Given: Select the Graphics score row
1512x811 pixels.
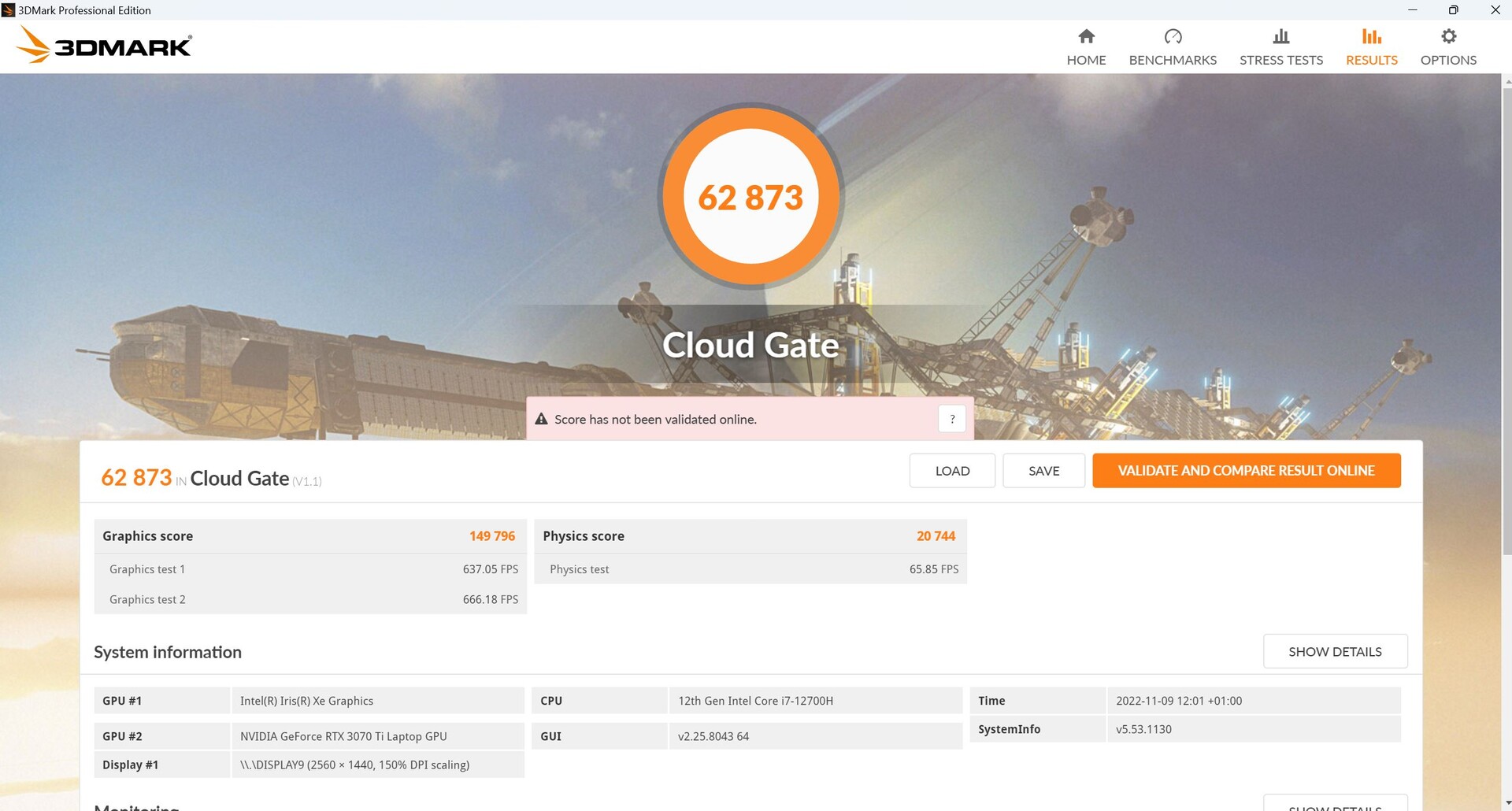Looking at the screenshot, I should (309, 536).
